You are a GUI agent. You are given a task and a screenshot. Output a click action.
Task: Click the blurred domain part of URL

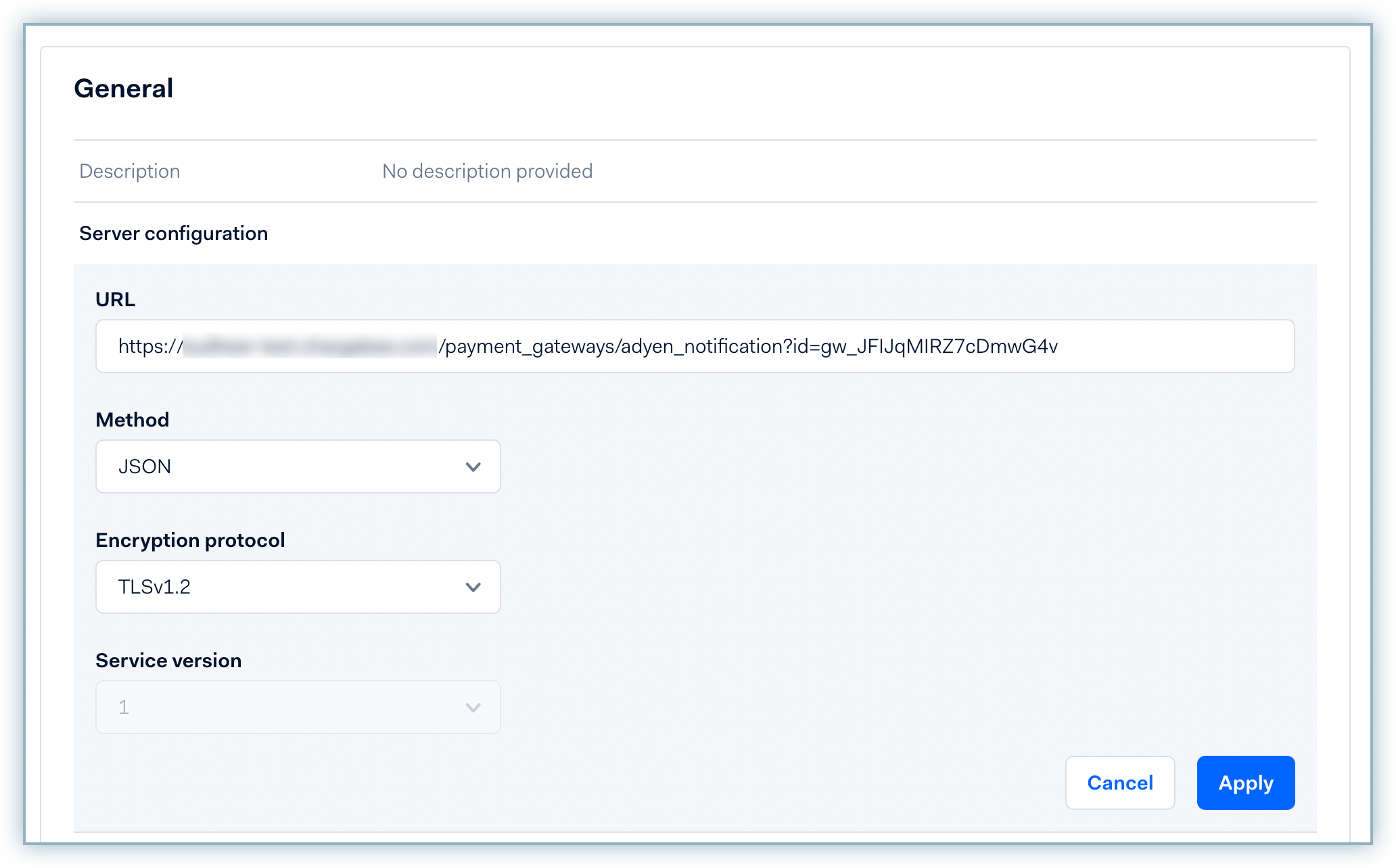click(310, 347)
